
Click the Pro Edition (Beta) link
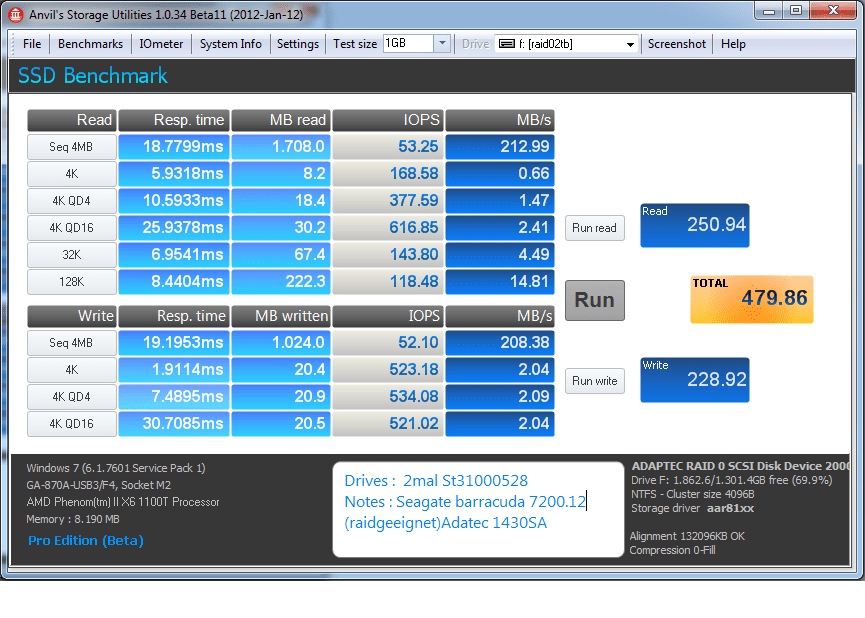pos(86,541)
